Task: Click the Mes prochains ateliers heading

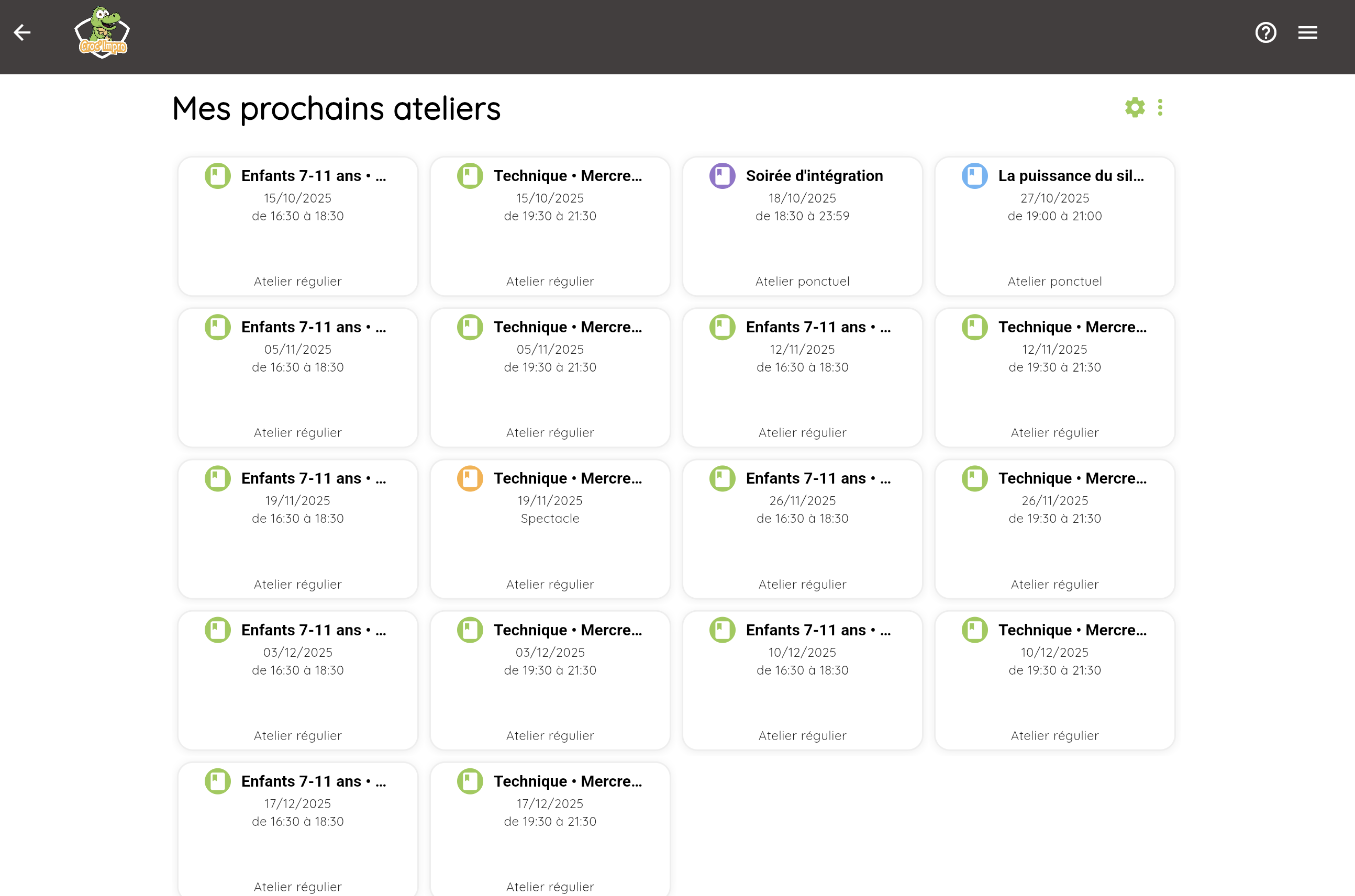Action: coord(336,109)
